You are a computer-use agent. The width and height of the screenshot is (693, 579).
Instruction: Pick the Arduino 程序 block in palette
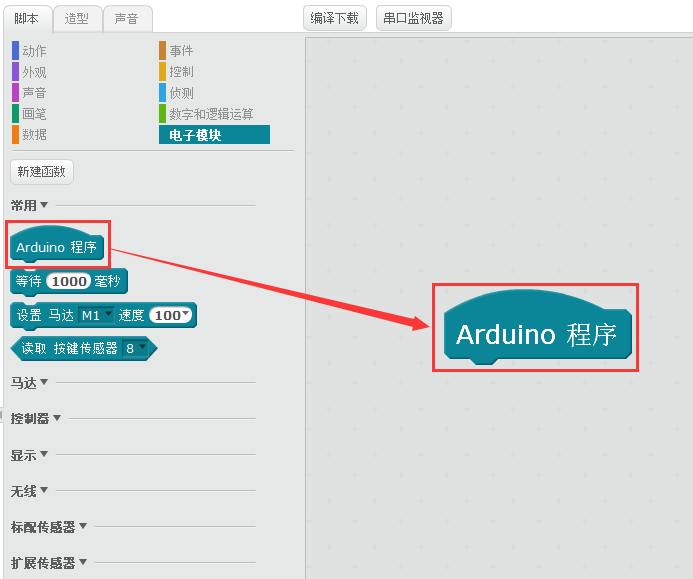point(57,246)
